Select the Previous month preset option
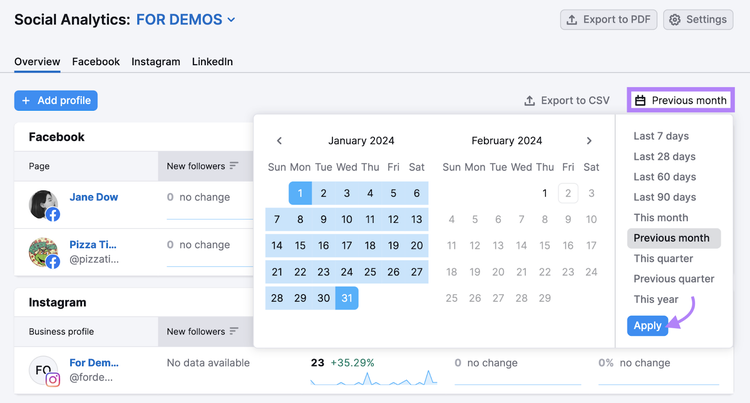 673,238
